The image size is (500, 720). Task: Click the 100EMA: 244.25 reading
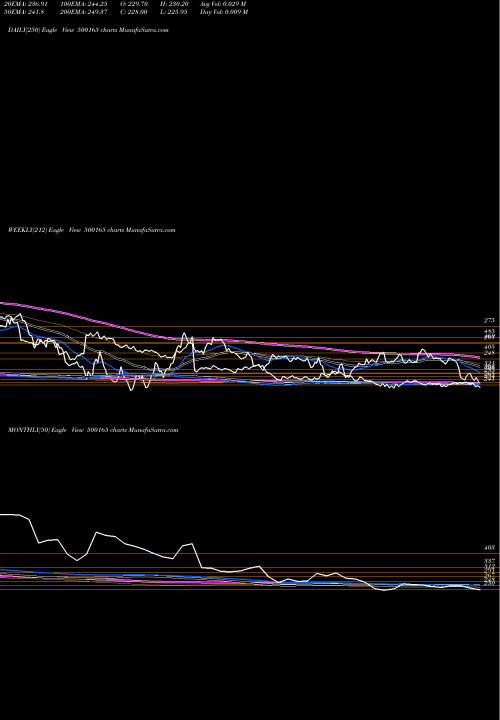click(x=84, y=4)
